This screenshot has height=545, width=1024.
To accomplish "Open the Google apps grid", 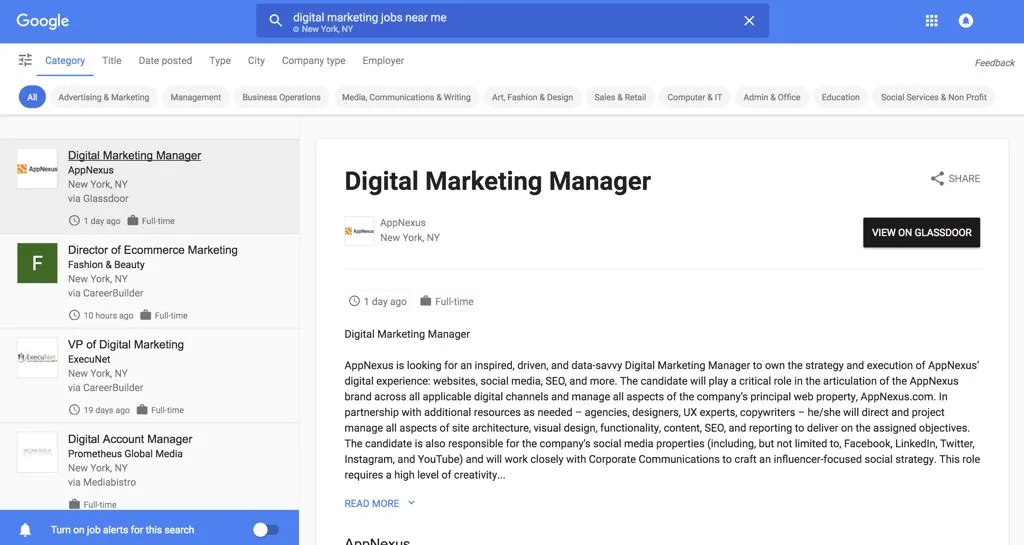I will pos(932,21).
